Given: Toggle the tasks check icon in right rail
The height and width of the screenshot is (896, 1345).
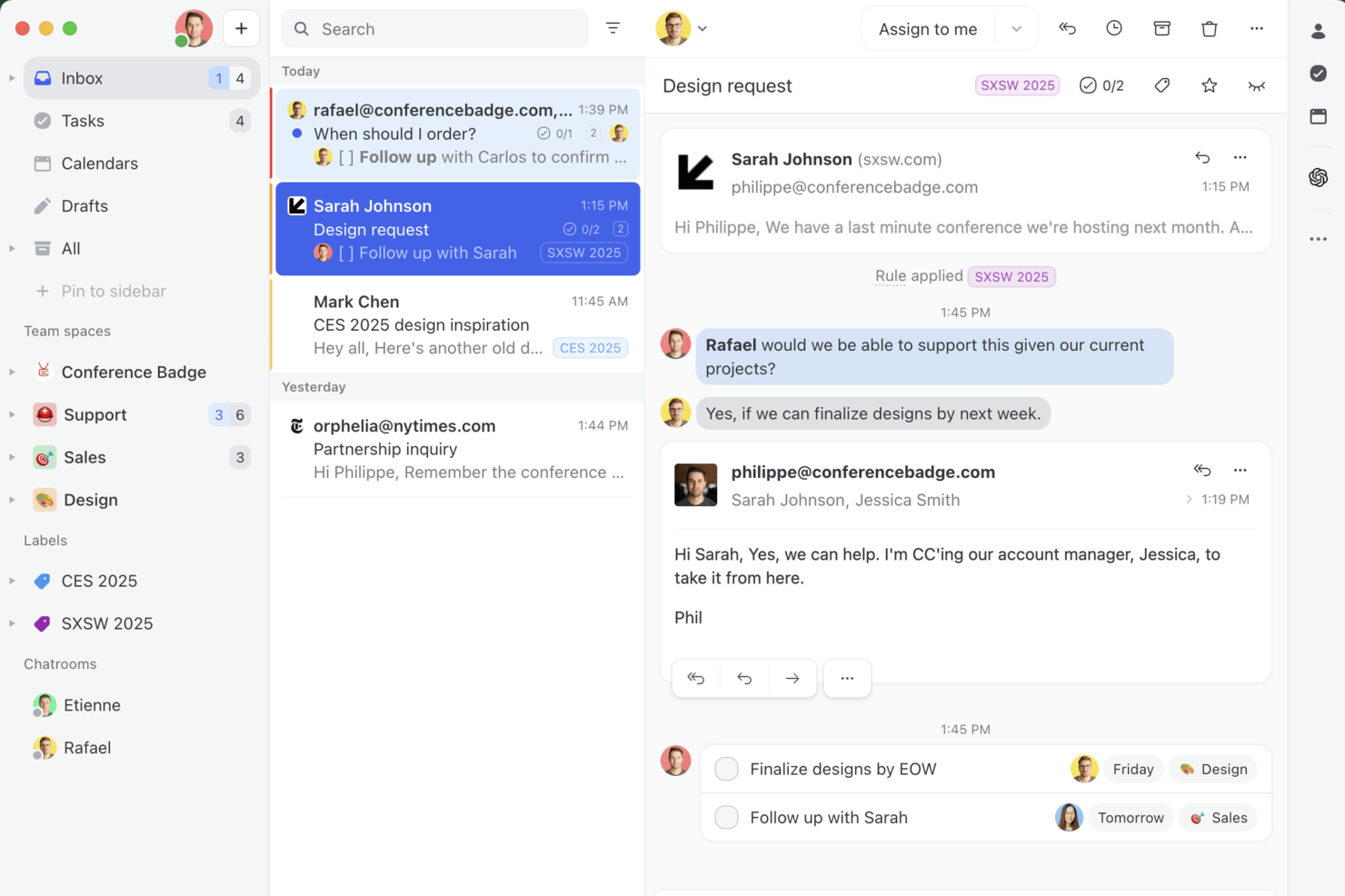Looking at the screenshot, I should [1319, 74].
